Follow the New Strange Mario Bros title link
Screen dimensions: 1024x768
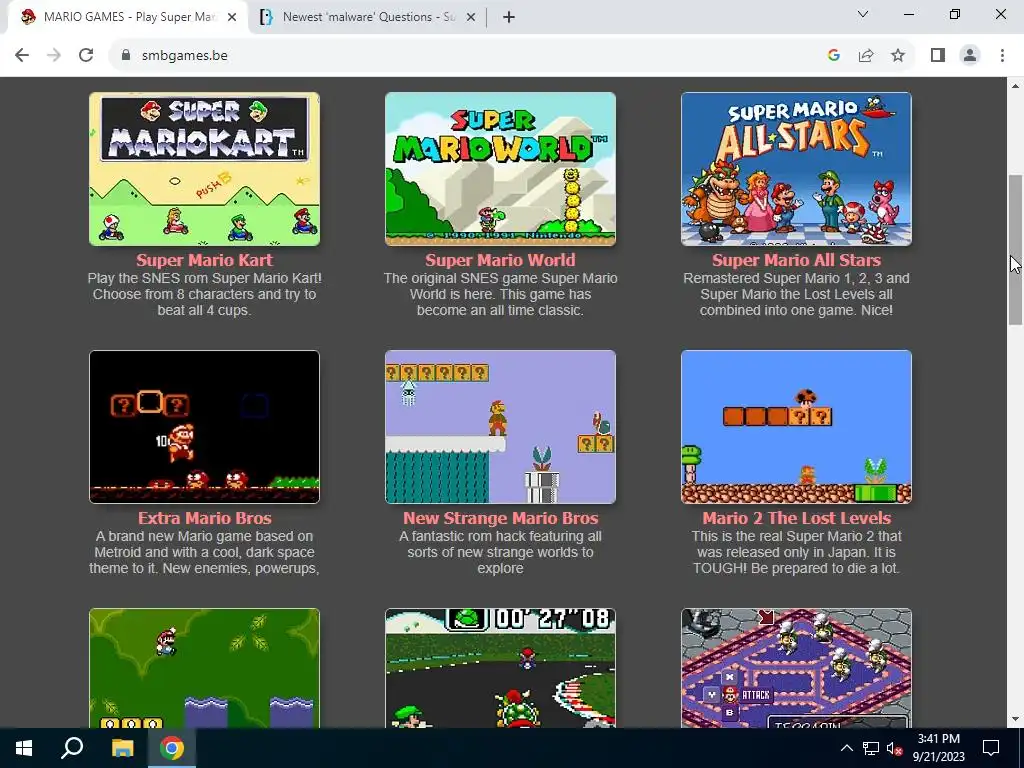point(500,518)
